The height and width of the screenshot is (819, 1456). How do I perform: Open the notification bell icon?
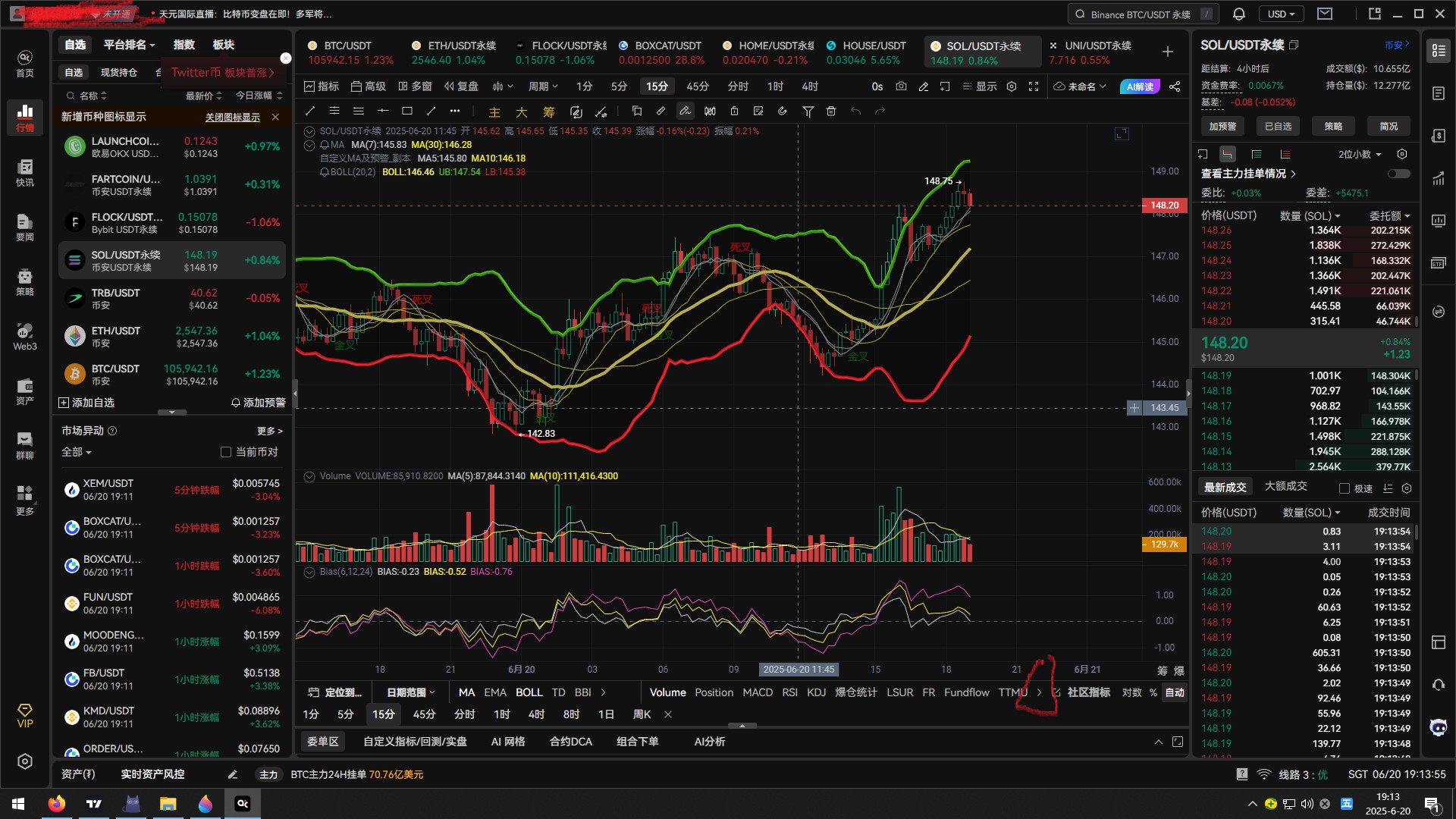(x=1238, y=14)
